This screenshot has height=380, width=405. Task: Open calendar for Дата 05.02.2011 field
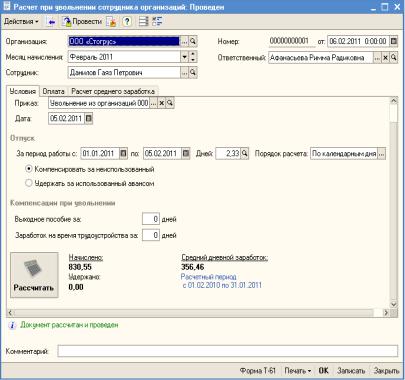(x=88, y=118)
